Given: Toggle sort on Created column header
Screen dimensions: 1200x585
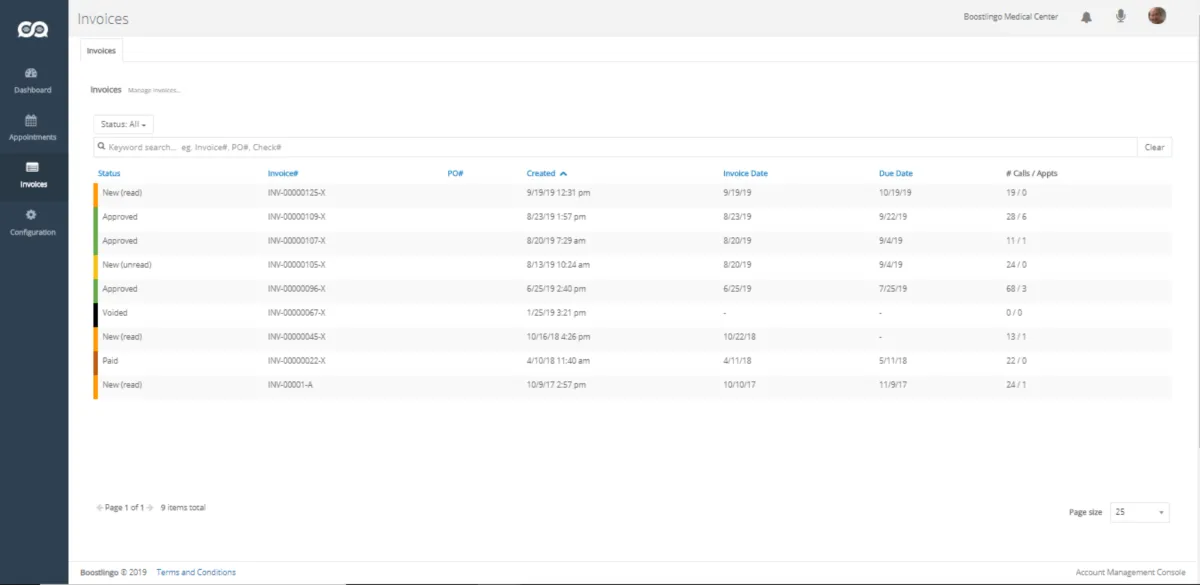Looking at the screenshot, I should [x=546, y=173].
